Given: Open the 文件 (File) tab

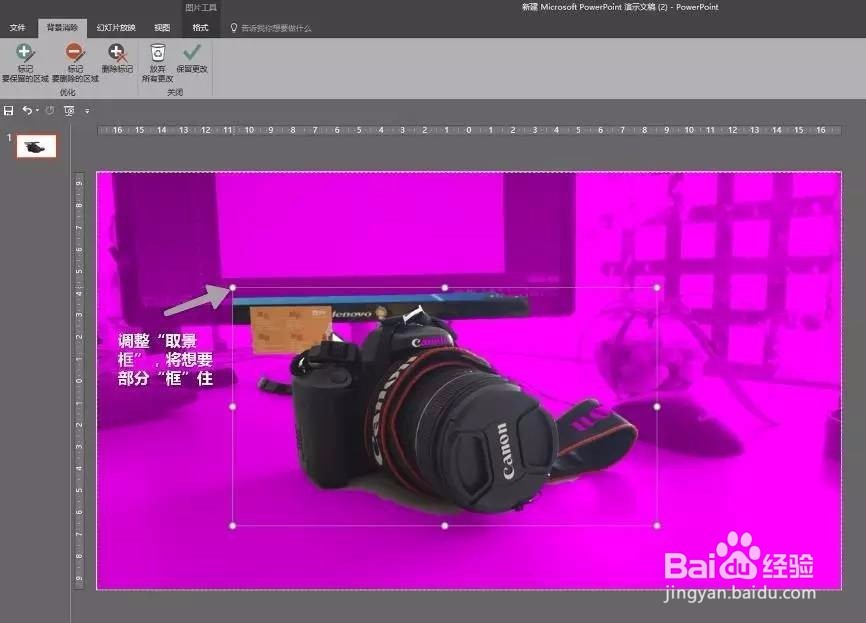Looking at the screenshot, I should click(x=17, y=28).
